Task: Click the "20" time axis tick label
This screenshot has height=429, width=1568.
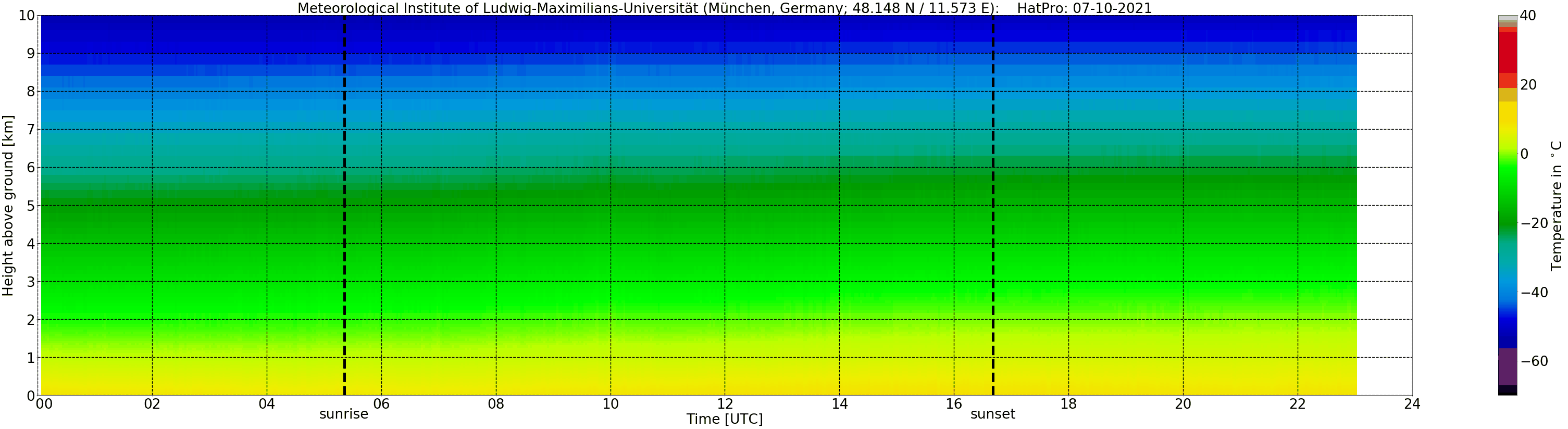Action: (1184, 404)
